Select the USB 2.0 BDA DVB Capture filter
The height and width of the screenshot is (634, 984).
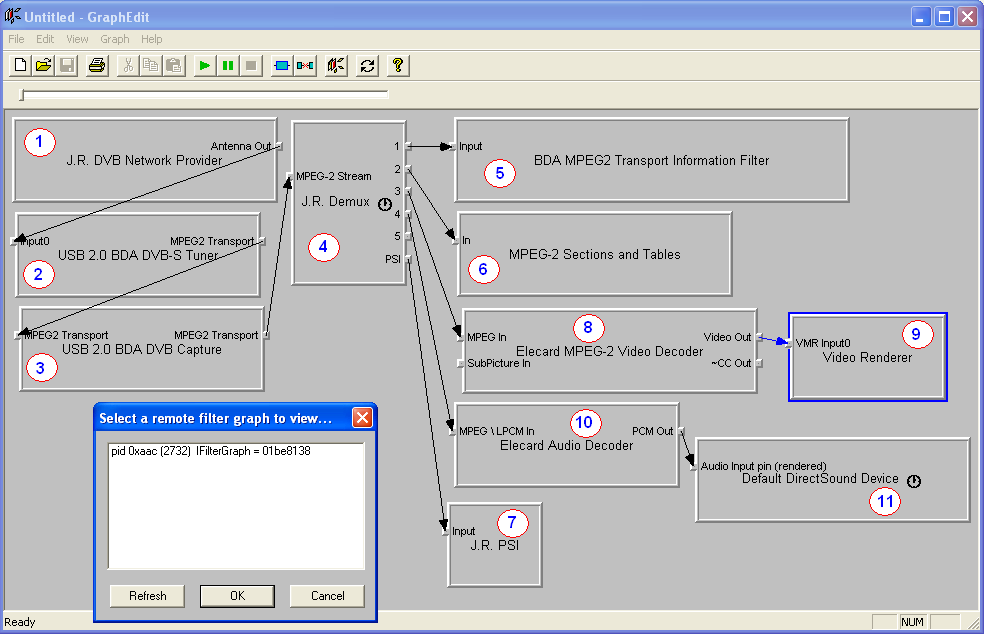point(142,350)
